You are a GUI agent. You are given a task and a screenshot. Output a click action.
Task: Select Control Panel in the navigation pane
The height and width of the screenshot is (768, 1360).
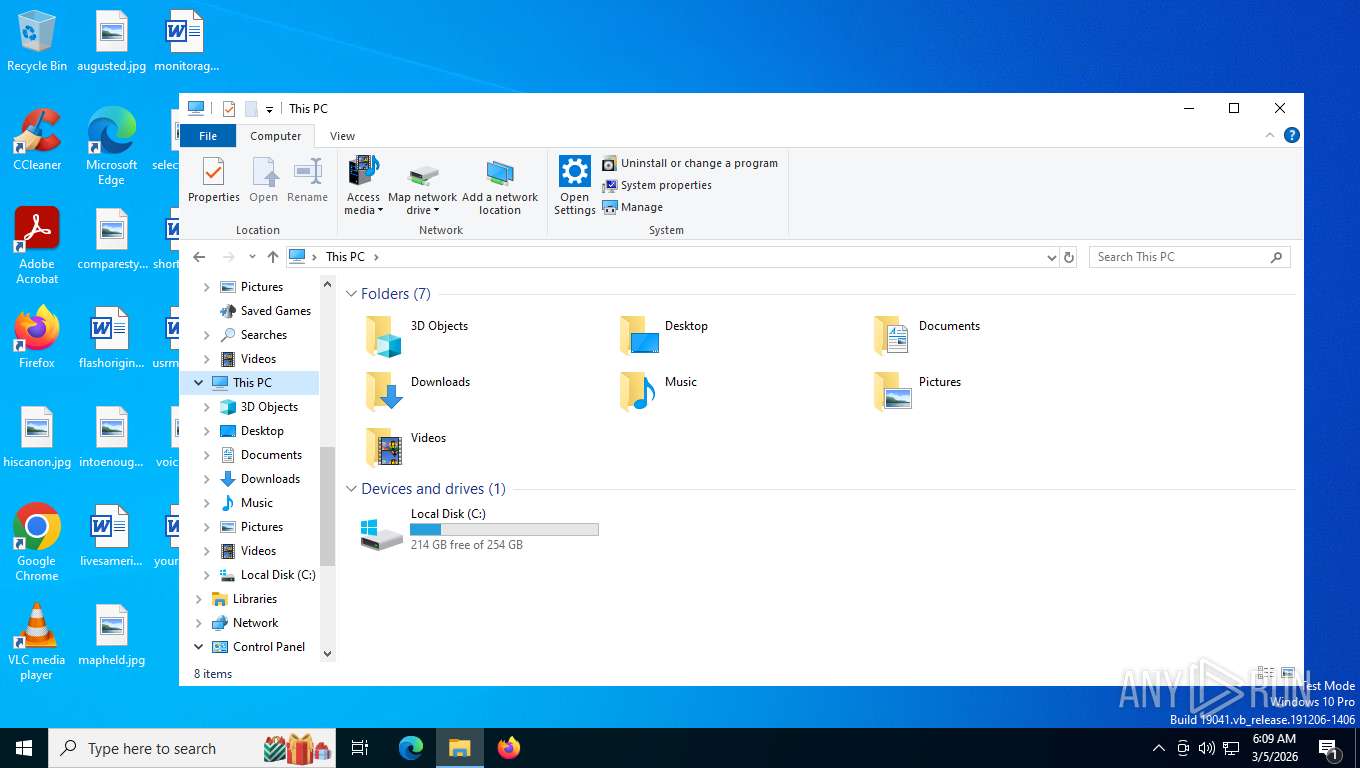click(x=259, y=647)
